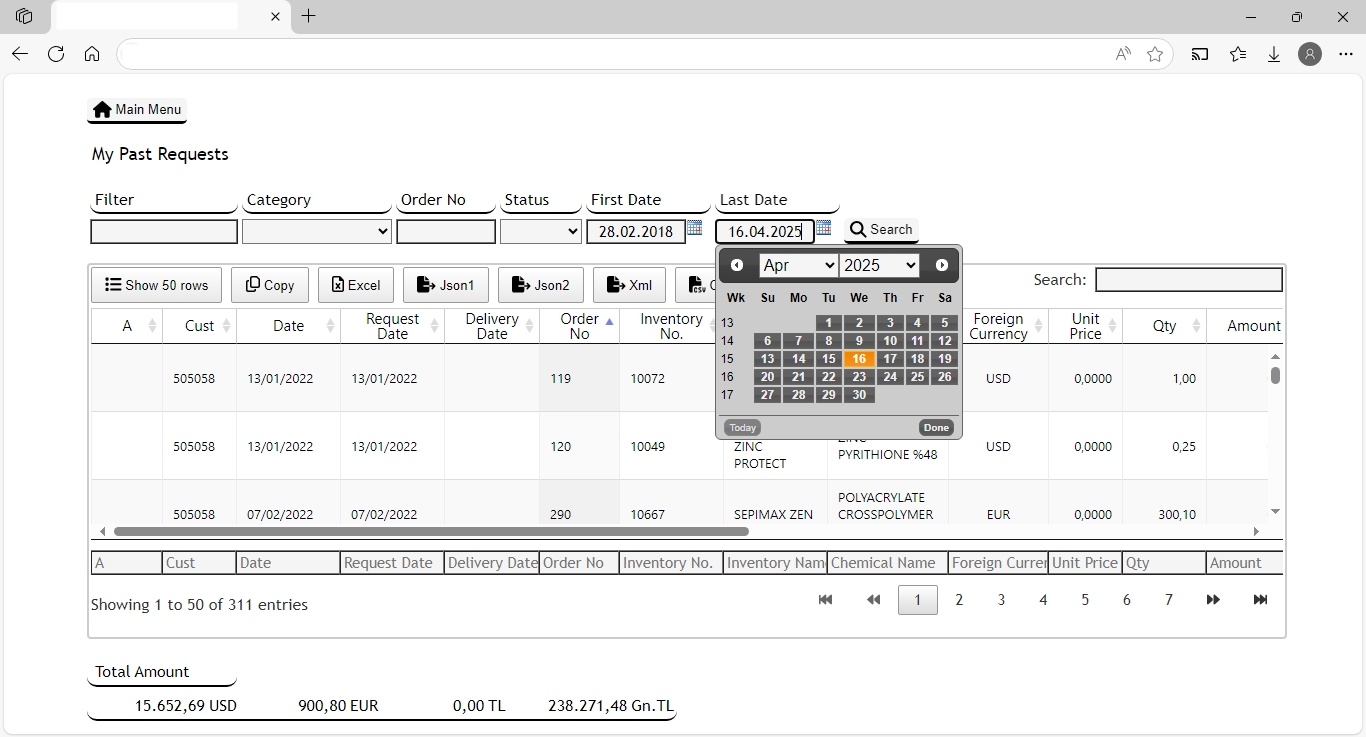This screenshot has height=737, width=1366.
Task: Go to next table page
Action: [1213, 600]
